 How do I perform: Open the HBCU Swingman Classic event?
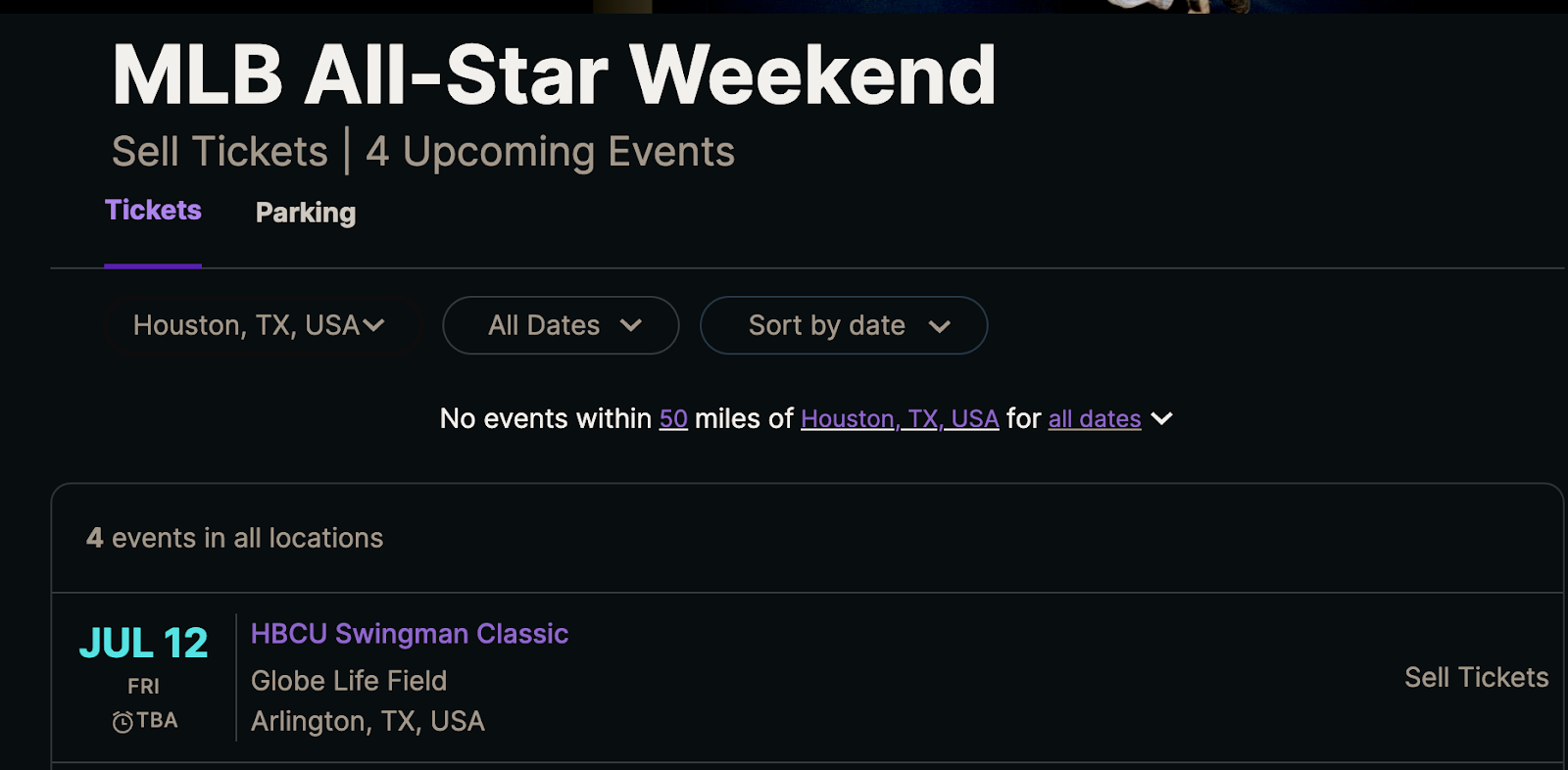click(410, 634)
